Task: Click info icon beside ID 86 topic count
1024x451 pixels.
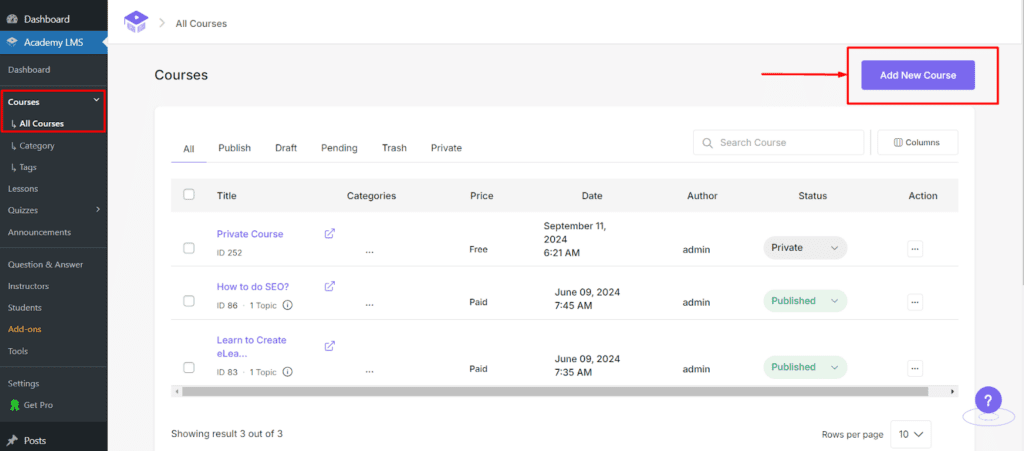Action: (288, 306)
